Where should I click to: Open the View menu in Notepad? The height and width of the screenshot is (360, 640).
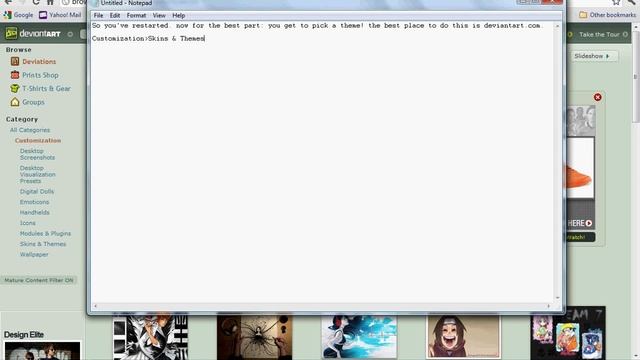(159, 16)
